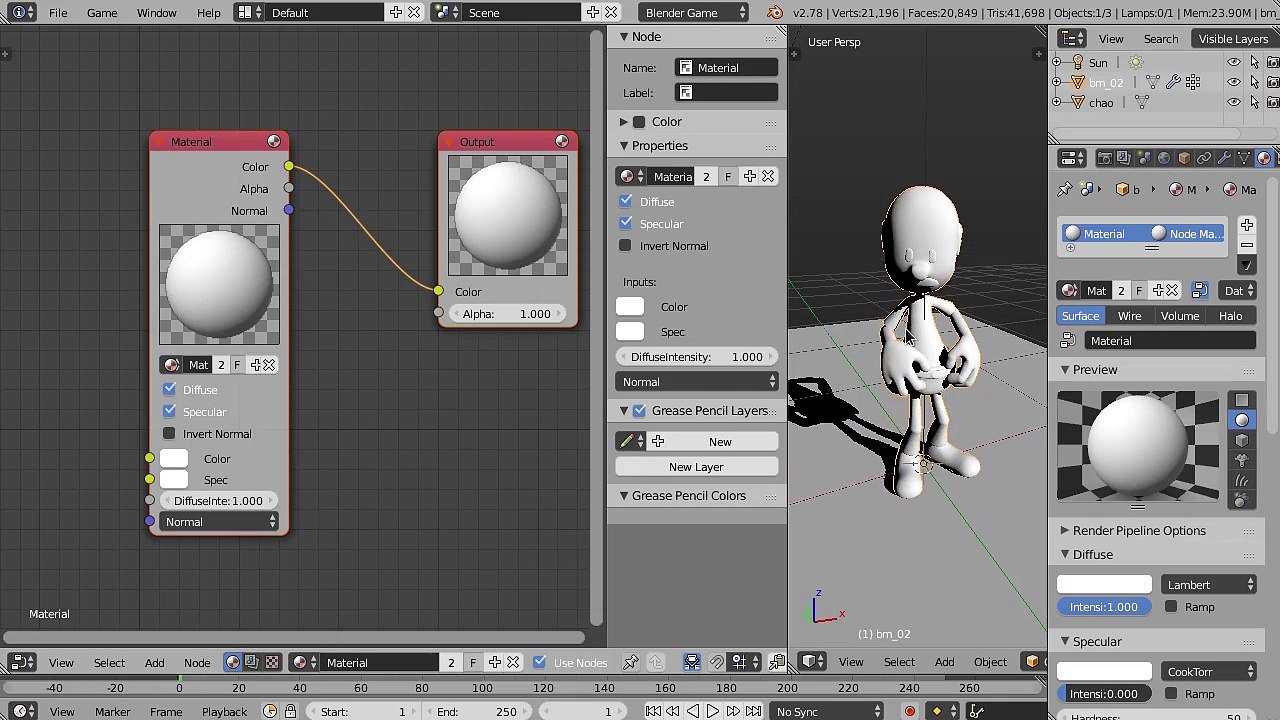
Task: Open the Normal dropdown in node sidebar
Action: point(697,382)
